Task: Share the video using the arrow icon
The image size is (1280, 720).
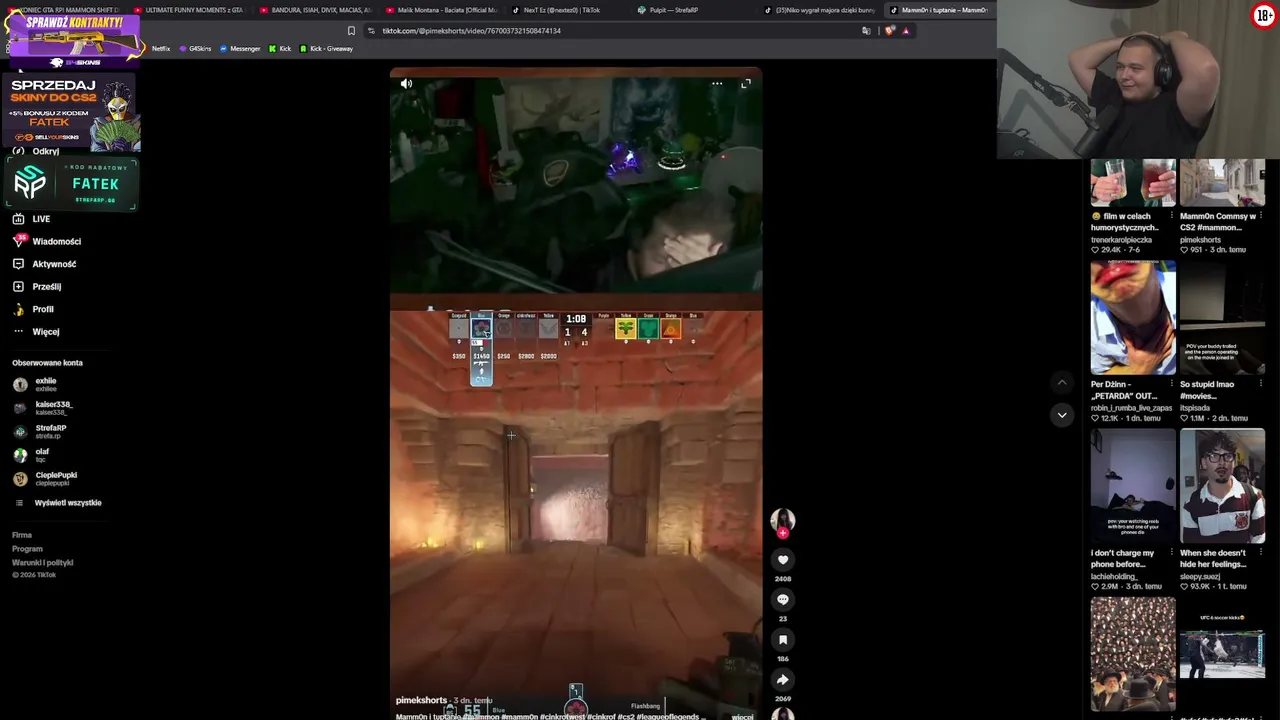Action: 783,680
